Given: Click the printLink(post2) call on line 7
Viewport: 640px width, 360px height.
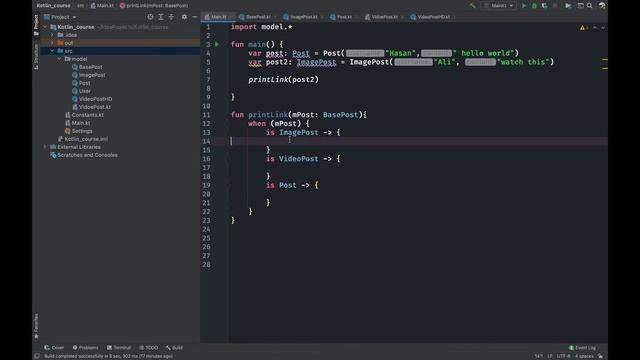Looking at the screenshot, I should (283, 80).
